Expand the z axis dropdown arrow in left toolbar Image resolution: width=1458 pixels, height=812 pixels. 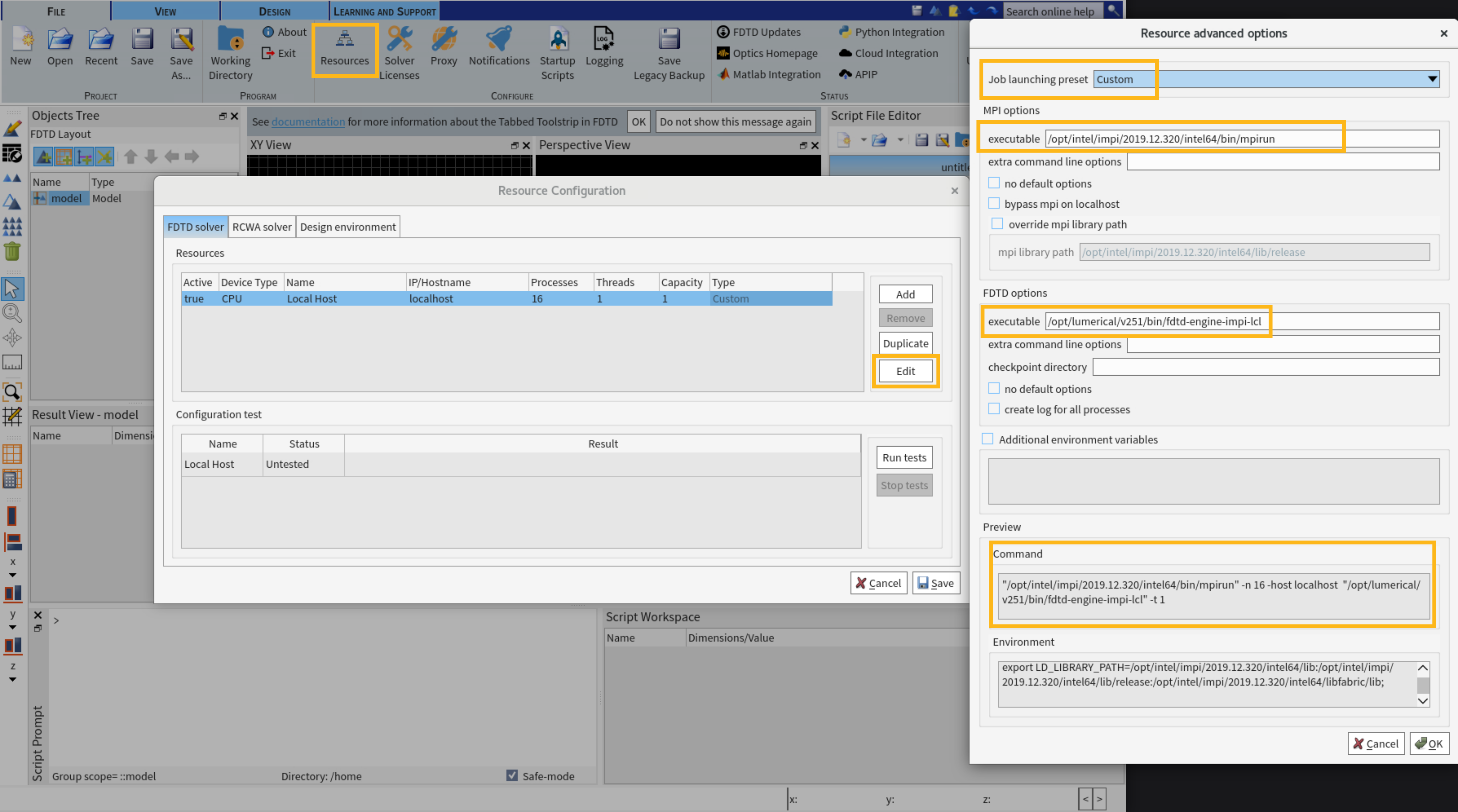pyautogui.click(x=13, y=679)
